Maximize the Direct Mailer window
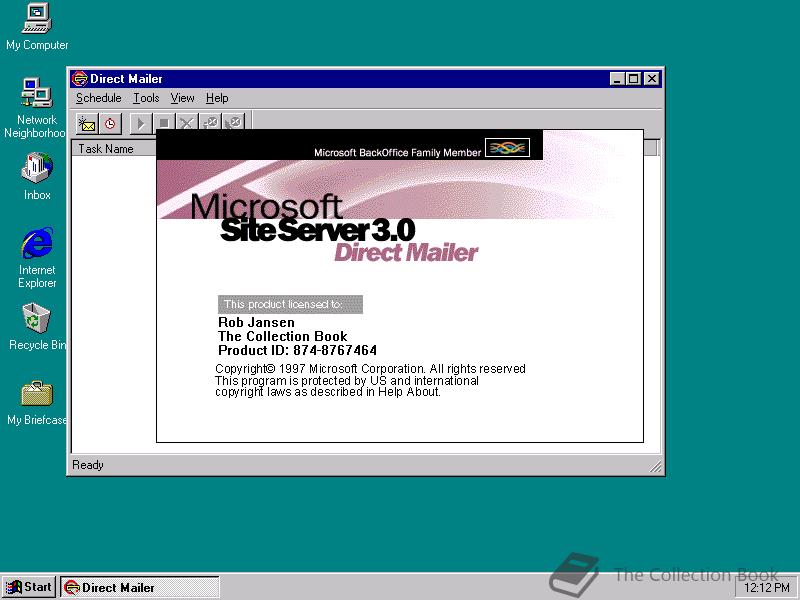 tap(634, 79)
